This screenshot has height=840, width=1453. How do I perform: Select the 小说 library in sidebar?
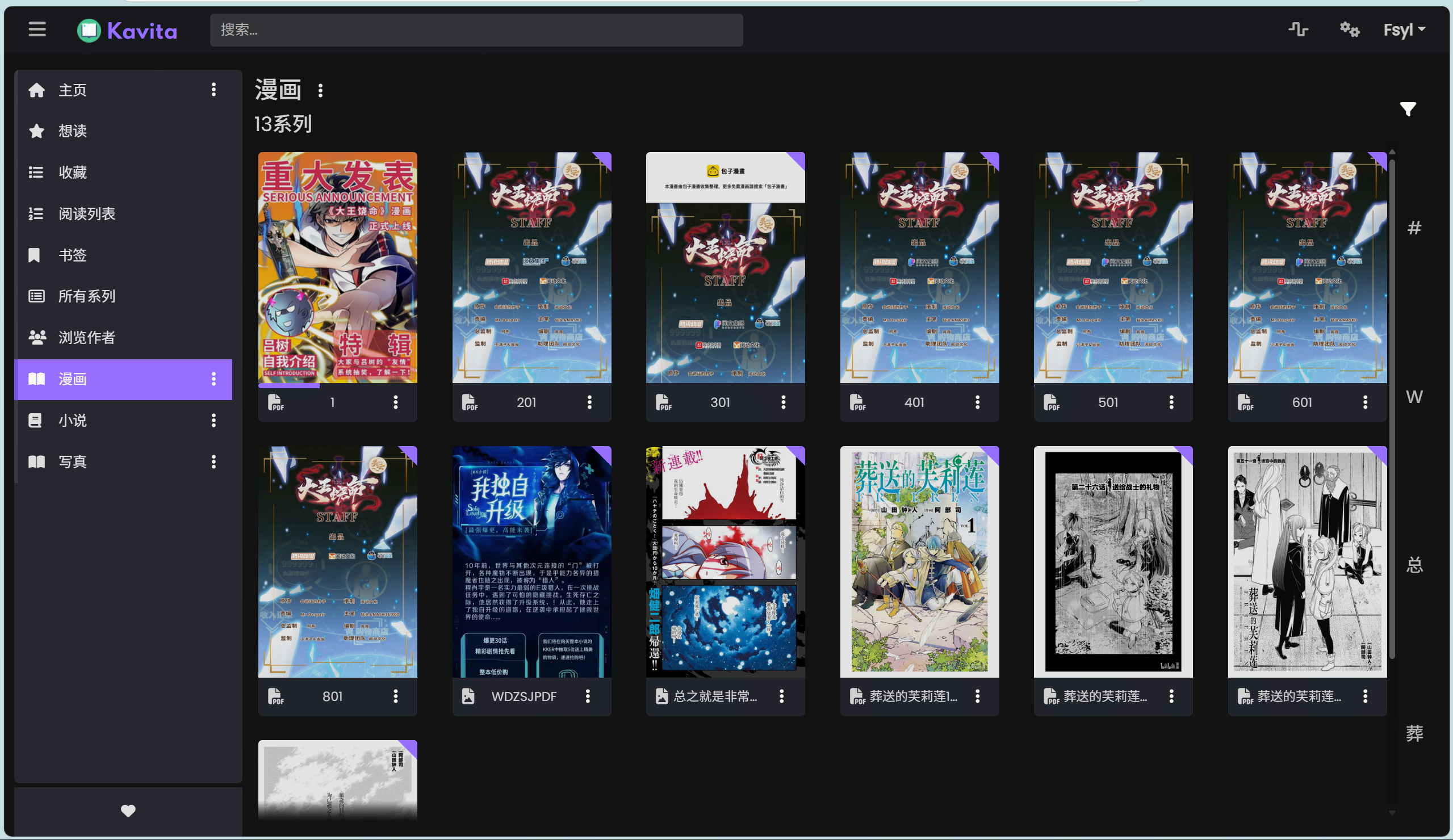pos(73,421)
